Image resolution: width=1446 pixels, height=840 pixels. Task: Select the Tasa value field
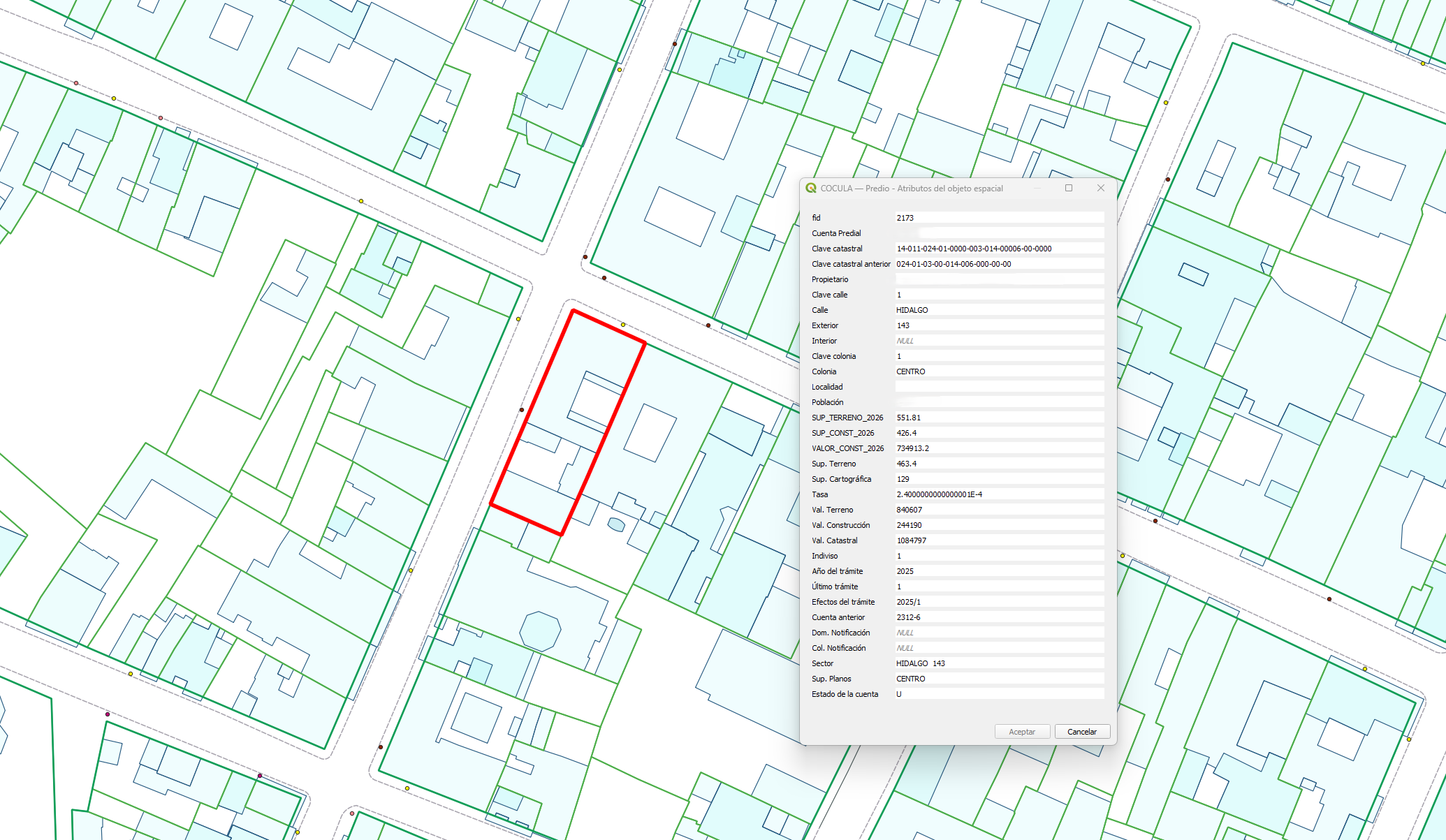[x=999, y=494]
